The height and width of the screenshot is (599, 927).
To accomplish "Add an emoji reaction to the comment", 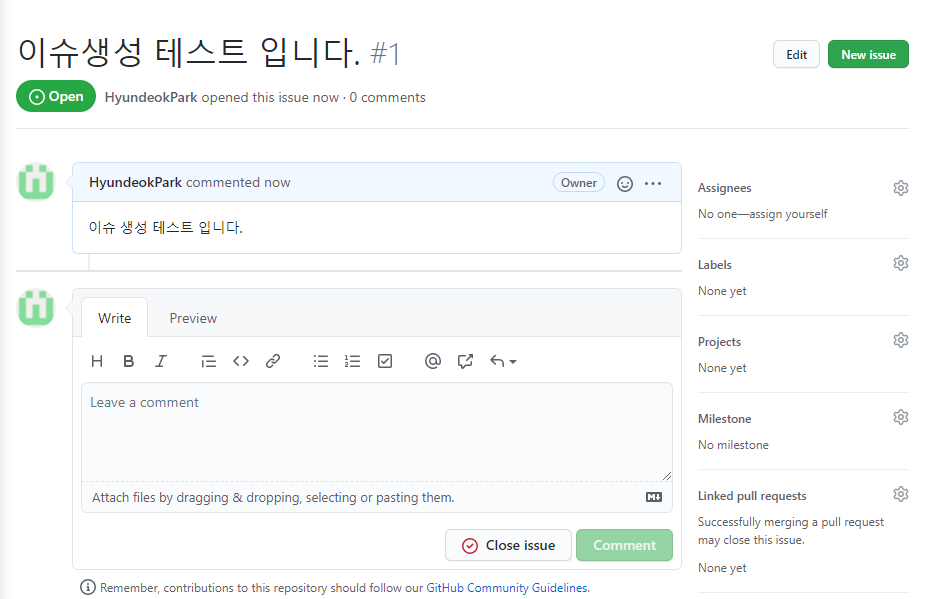I will click(625, 184).
